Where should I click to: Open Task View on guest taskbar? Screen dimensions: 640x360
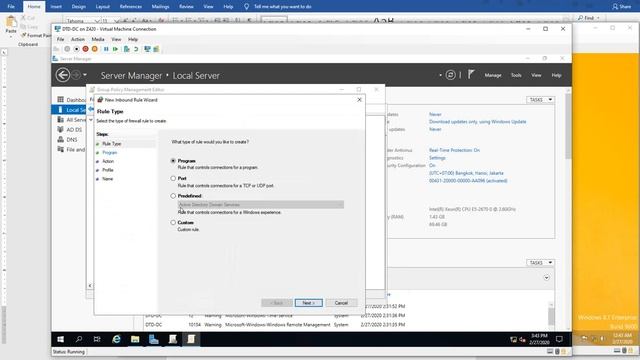point(97,339)
